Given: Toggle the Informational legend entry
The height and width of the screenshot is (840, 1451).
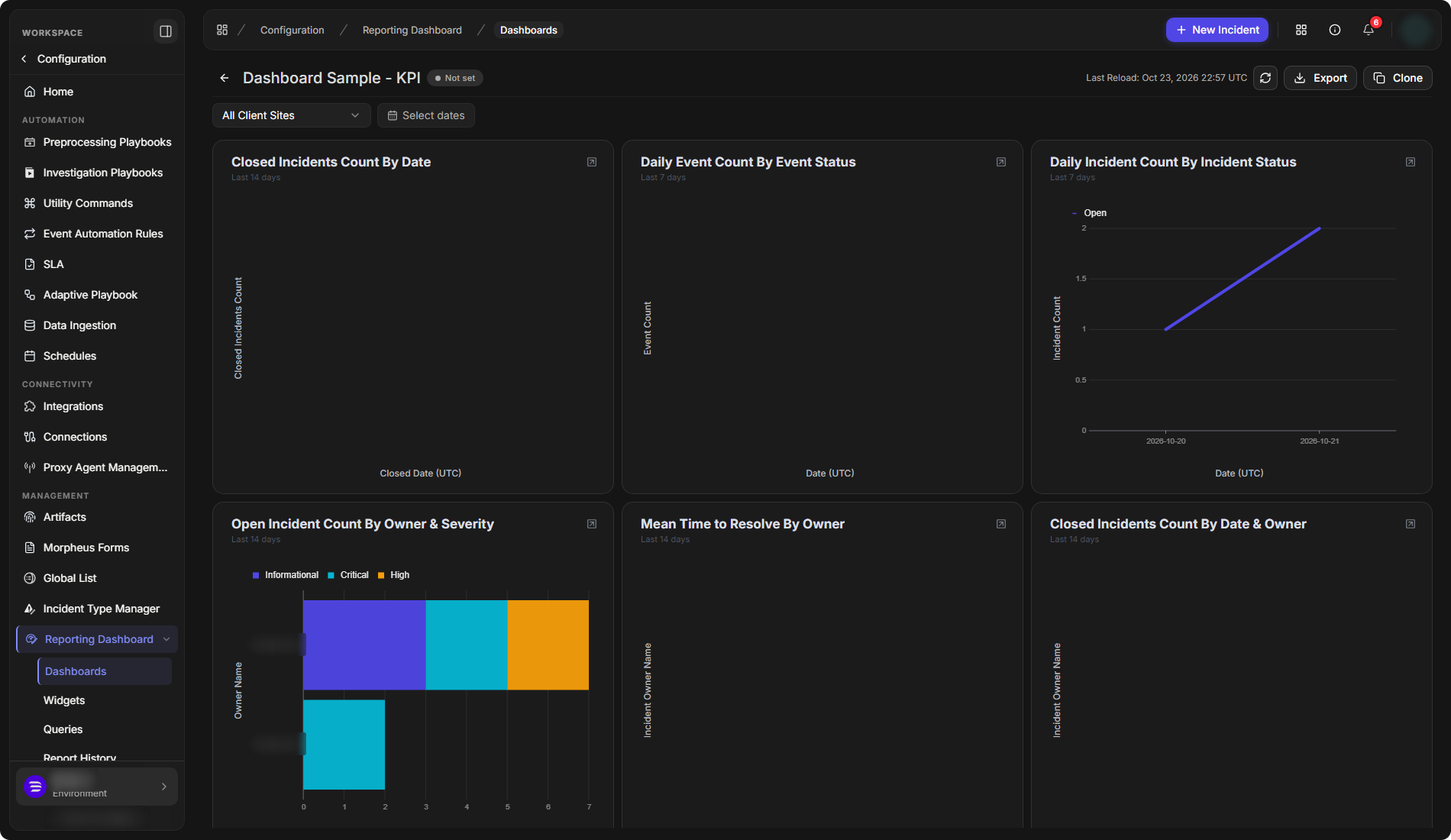Looking at the screenshot, I should (x=286, y=575).
